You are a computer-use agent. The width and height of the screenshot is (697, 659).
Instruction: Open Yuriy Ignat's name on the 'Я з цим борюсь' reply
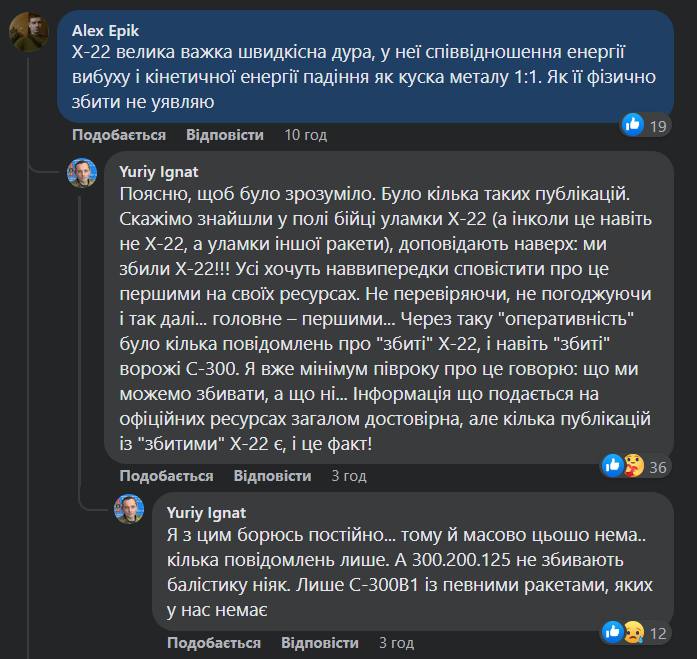coord(207,512)
